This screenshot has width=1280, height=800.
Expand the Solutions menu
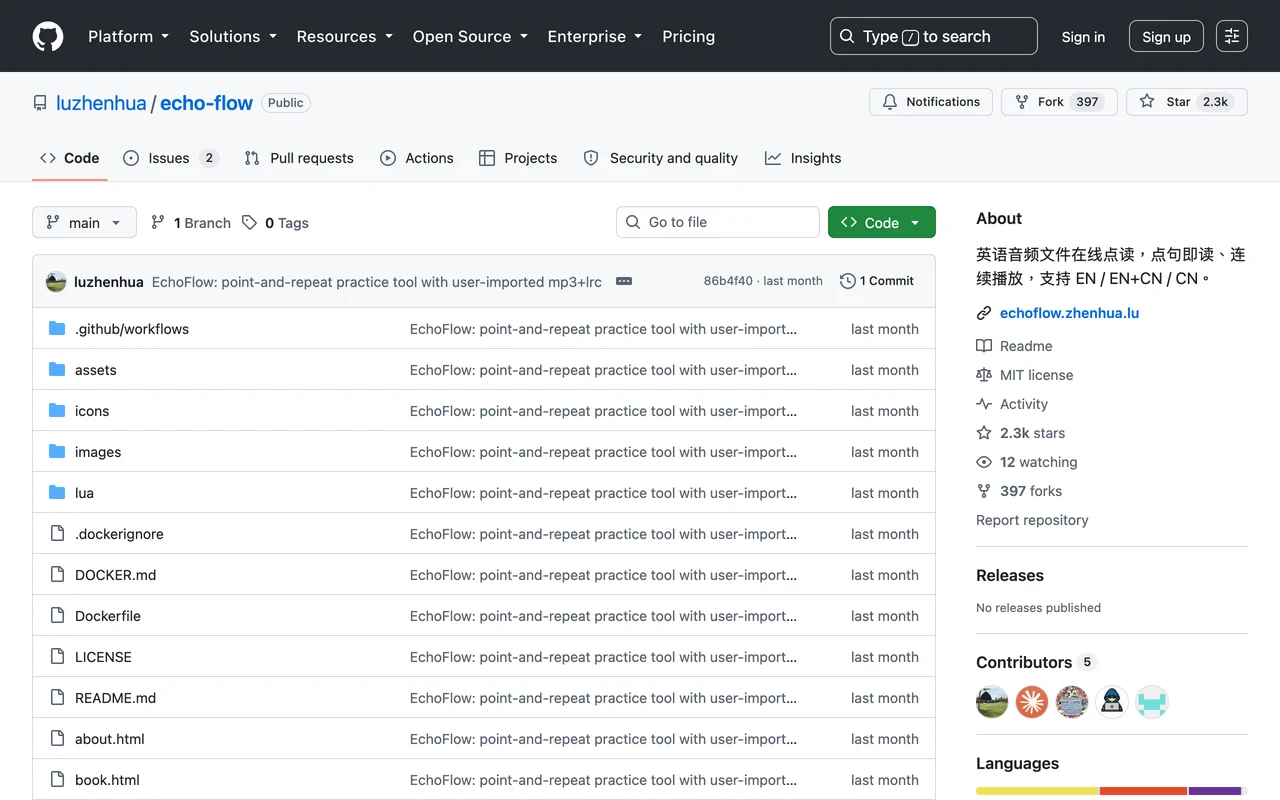(x=232, y=36)
